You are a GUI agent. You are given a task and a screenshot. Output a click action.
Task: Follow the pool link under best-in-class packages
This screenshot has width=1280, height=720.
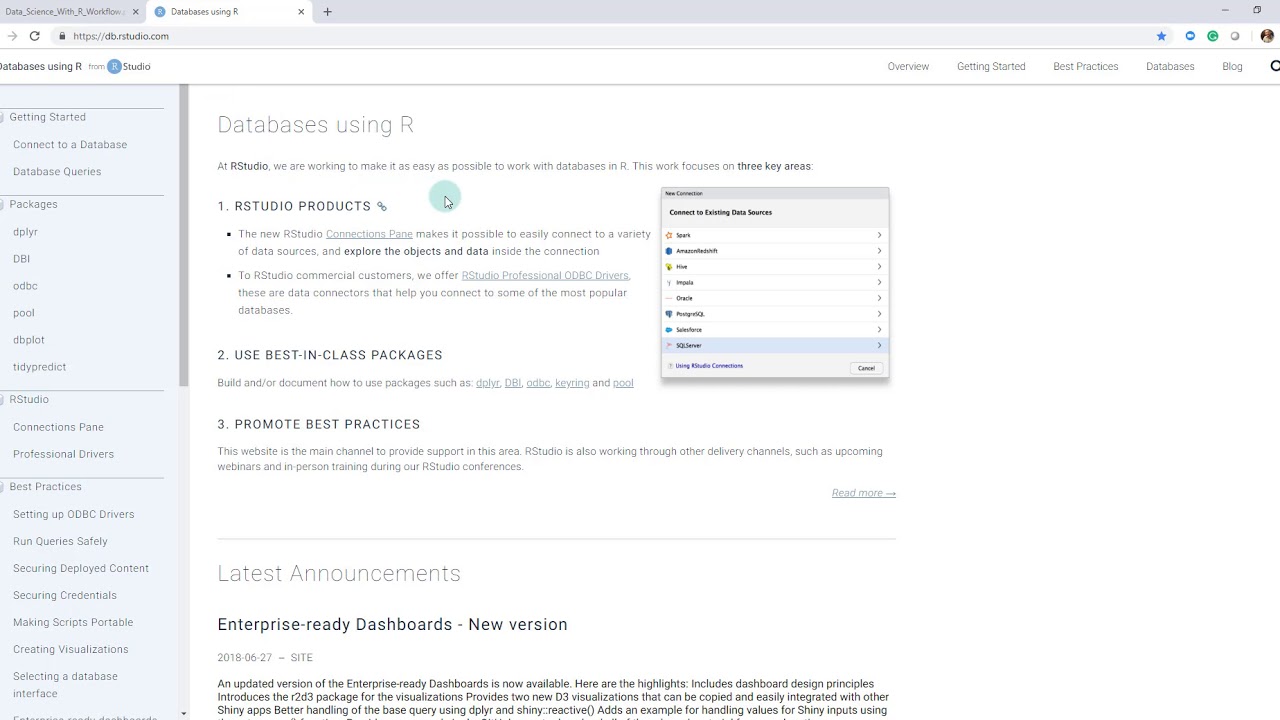click(x=623, y=383)
